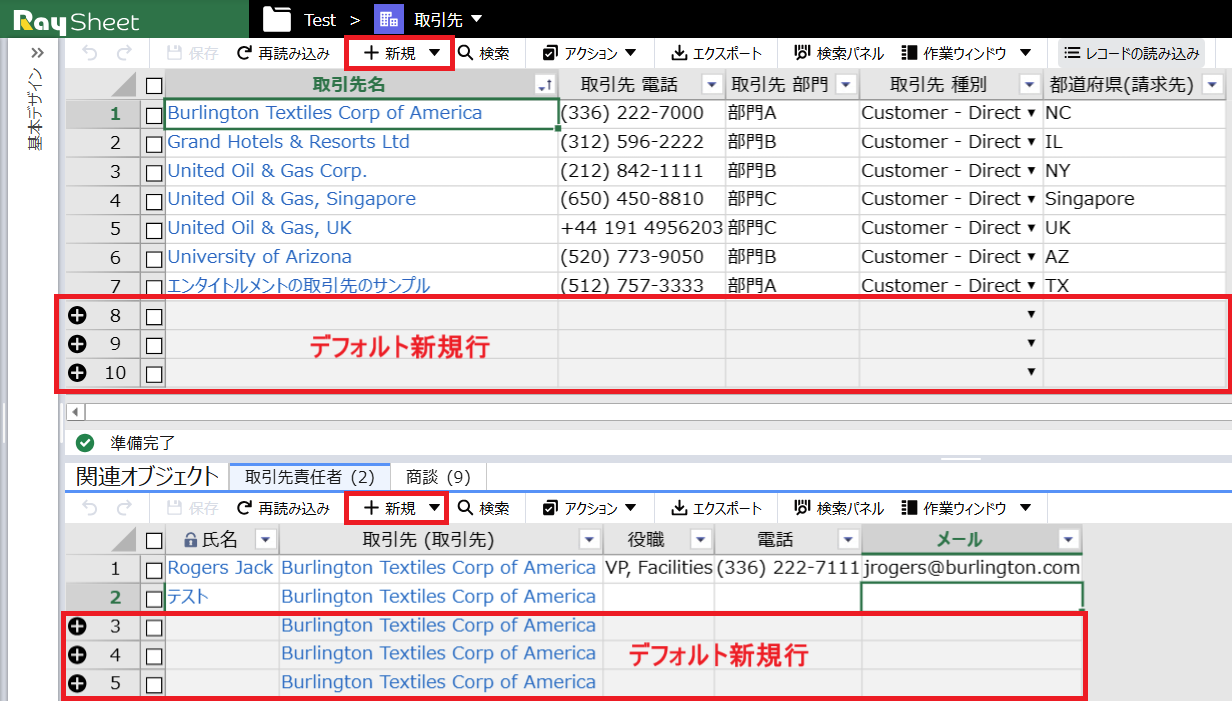Screen dimensions: 1232x701
Task: Open 検索パネル in the upper toolbar
Action: click(838, 53)
